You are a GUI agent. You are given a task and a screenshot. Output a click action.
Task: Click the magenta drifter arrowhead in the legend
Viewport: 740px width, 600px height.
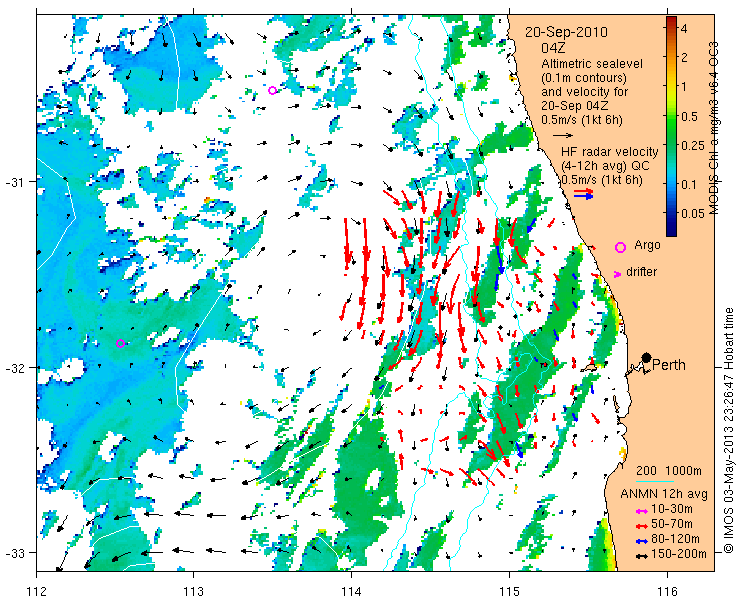(x=617, y=274)
